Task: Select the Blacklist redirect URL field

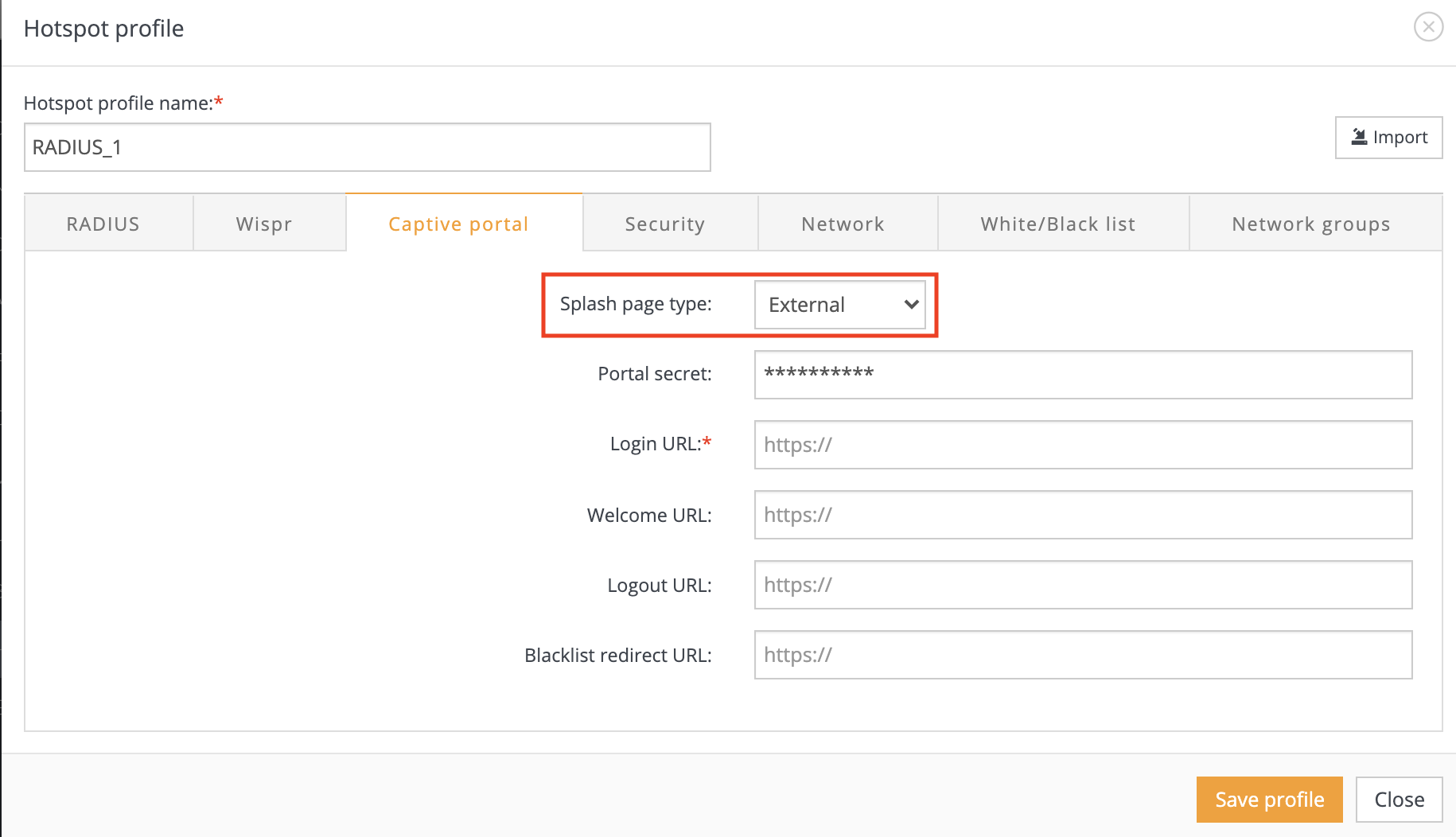Action: coord(1082,655)
